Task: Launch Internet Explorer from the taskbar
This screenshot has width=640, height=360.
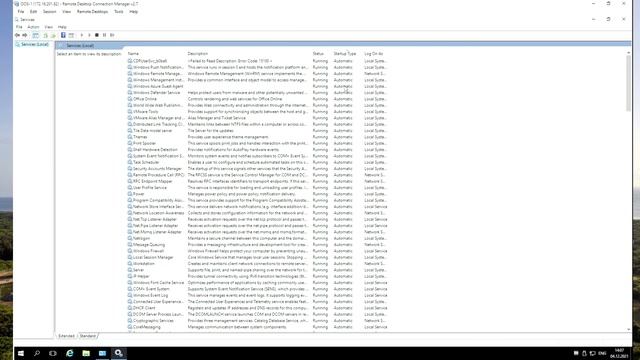Action: click(x=69, y=353)
